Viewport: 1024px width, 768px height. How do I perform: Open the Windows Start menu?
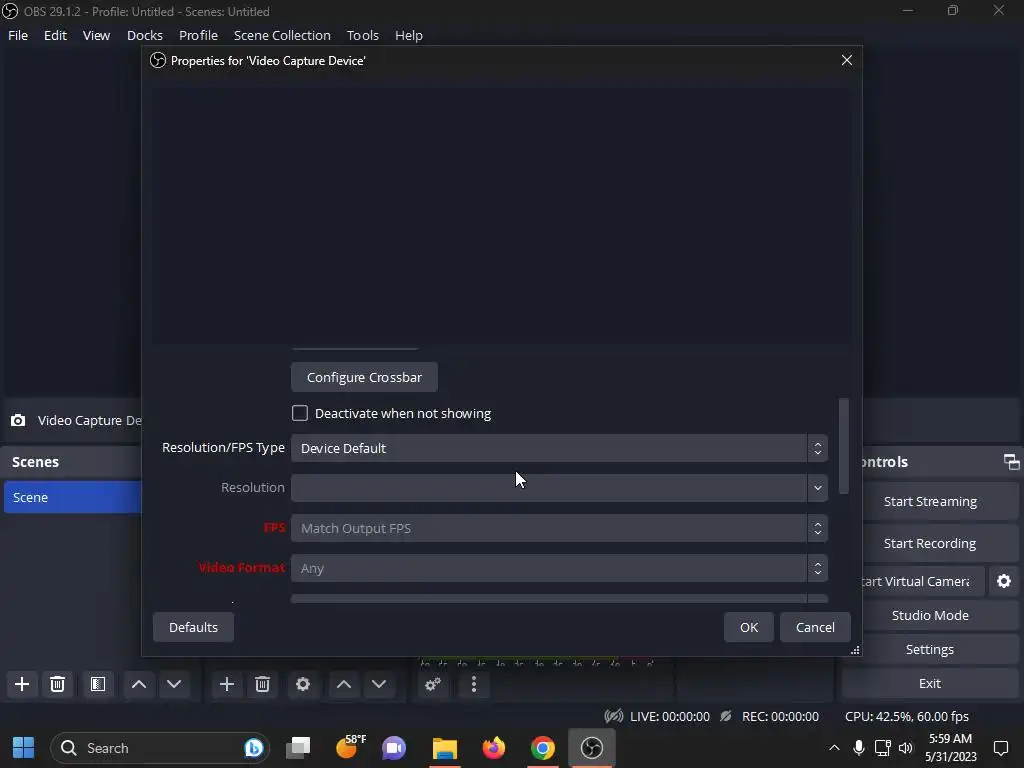coord(24,748)
